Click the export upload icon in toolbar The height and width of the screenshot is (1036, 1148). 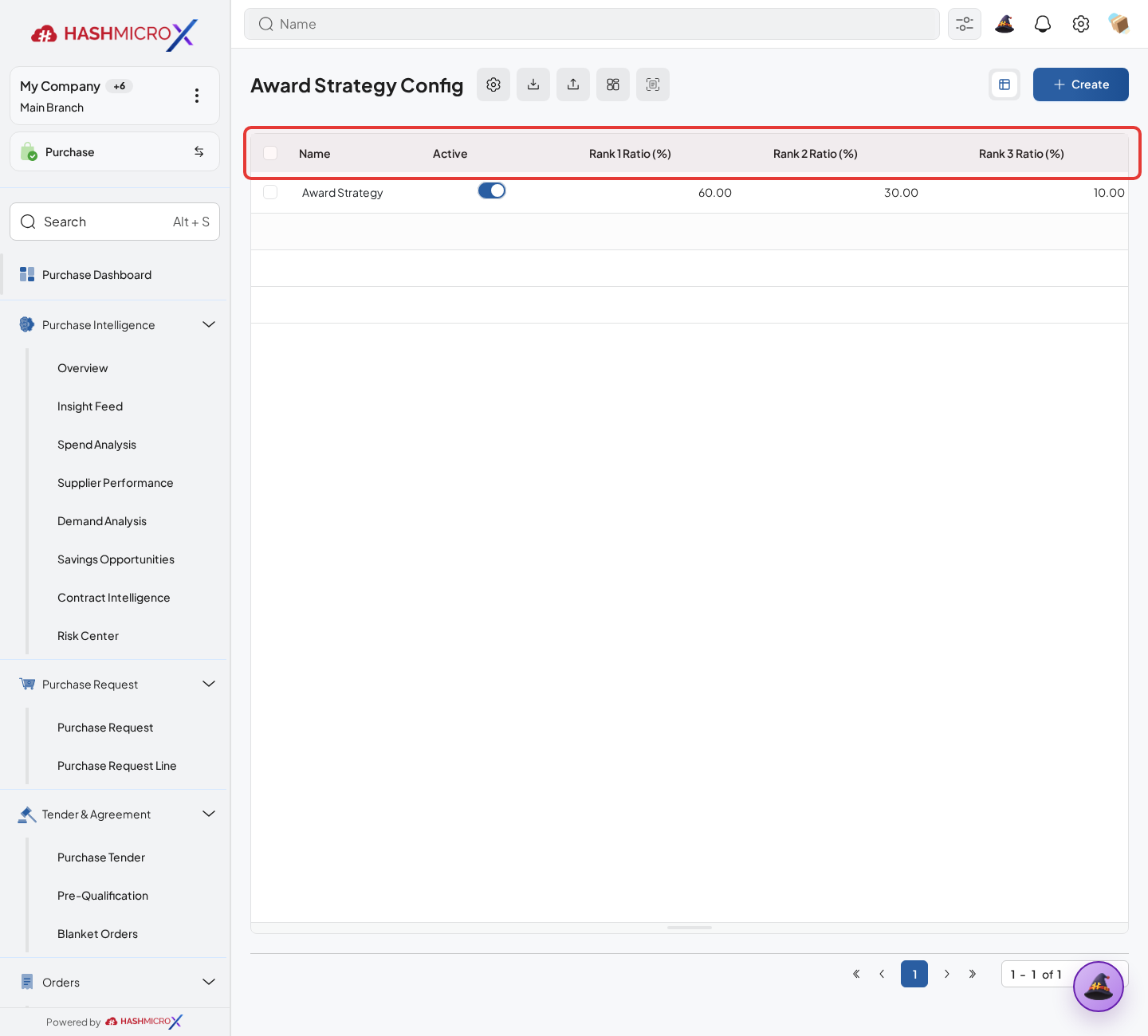[x=573, y=84]
